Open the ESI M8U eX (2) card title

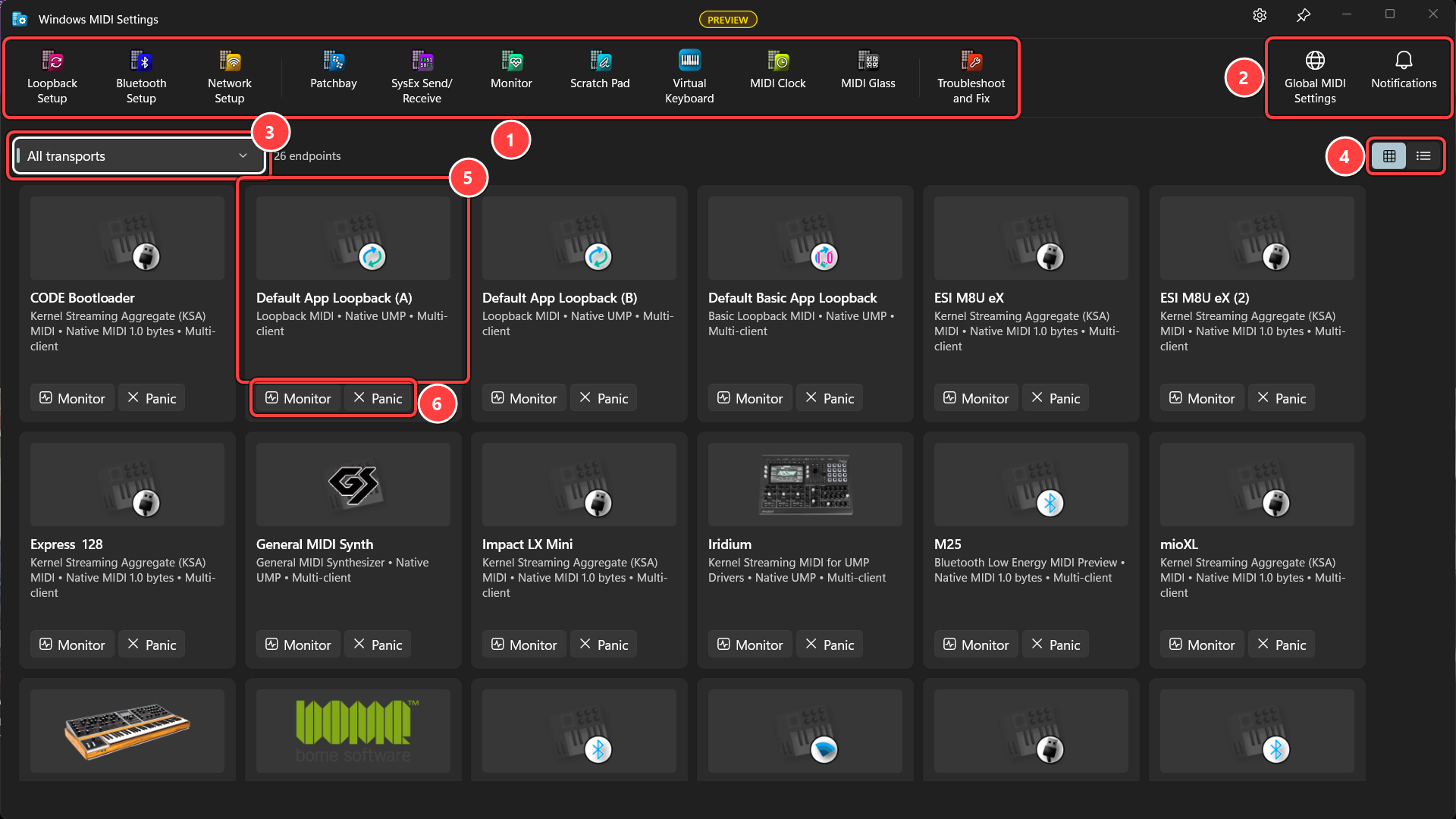(x=1204, y=298)
